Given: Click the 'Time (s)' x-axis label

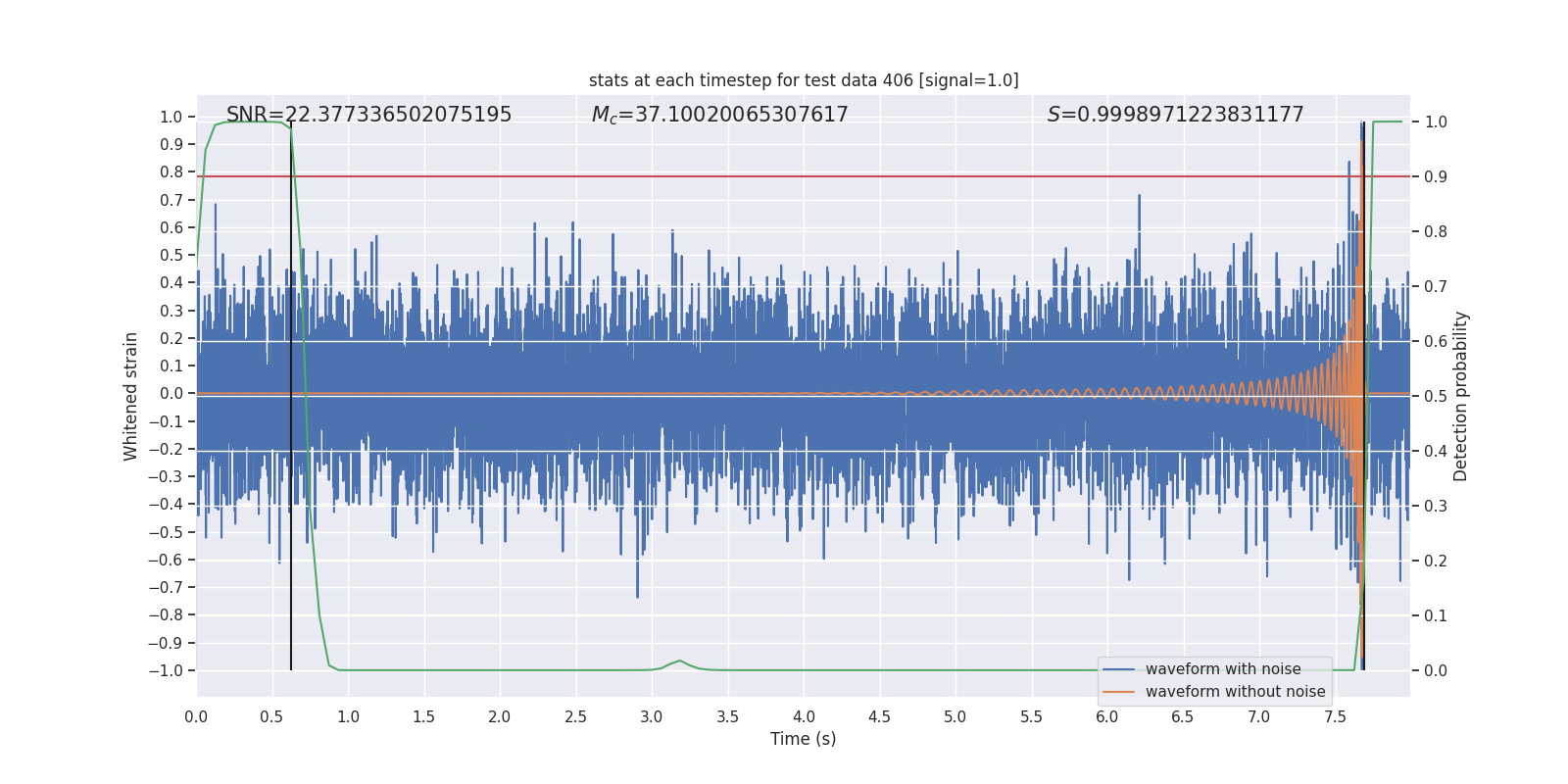Looking at the screenshot, I should (803, 739).
